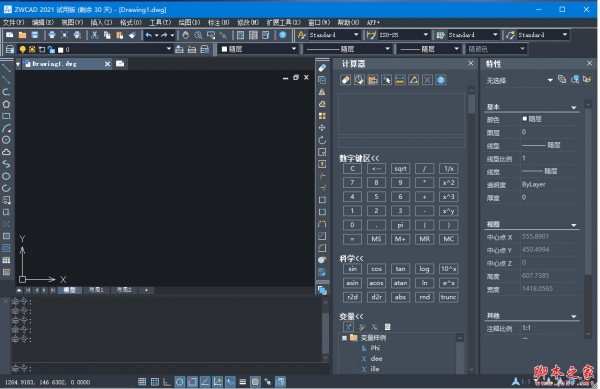600x389 pixels.
Task: Toggle Object Snap in the status bar
Action: click(192, 381)
